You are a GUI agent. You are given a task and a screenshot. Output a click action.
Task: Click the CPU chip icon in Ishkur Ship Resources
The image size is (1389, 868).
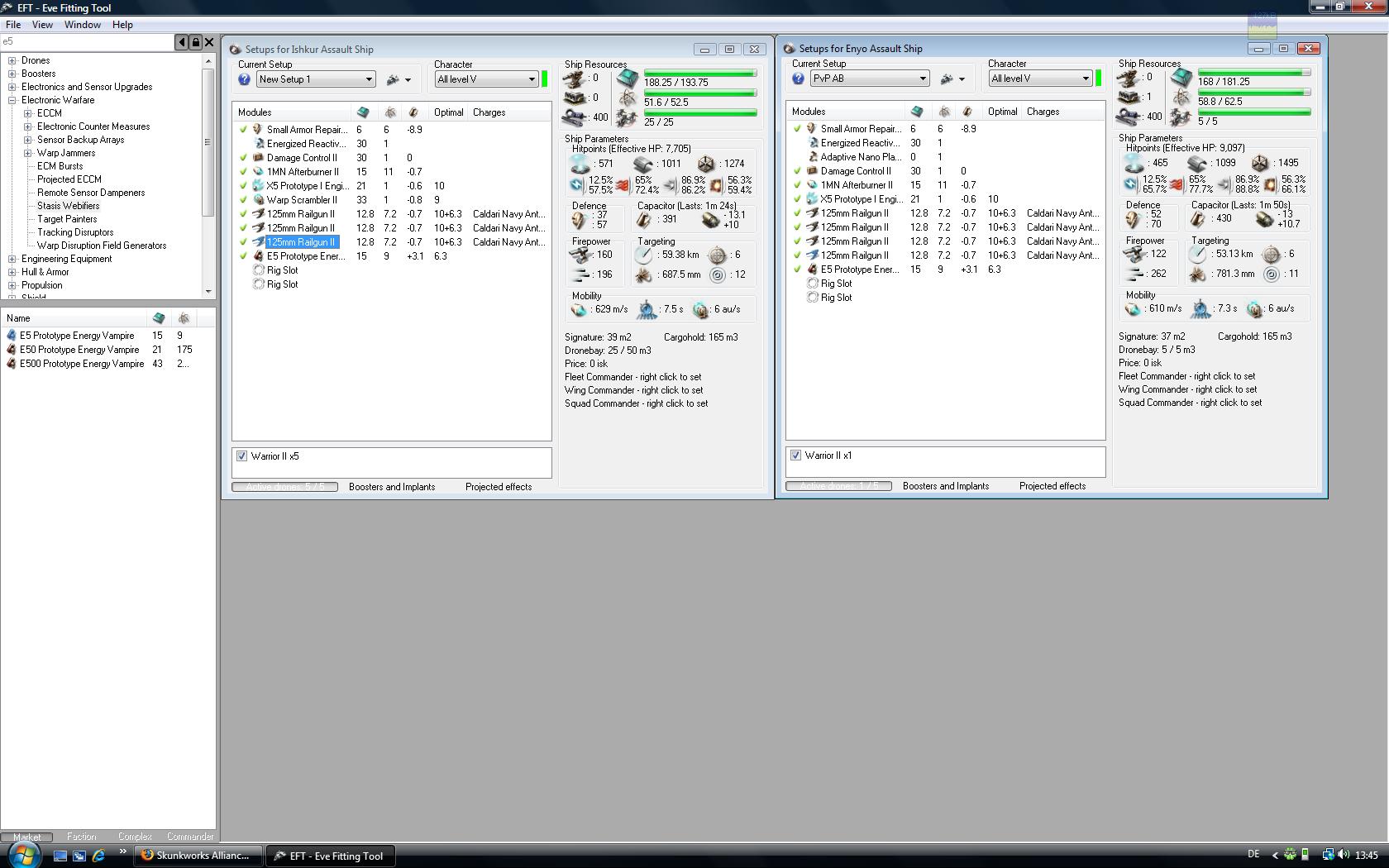(628, 79)
